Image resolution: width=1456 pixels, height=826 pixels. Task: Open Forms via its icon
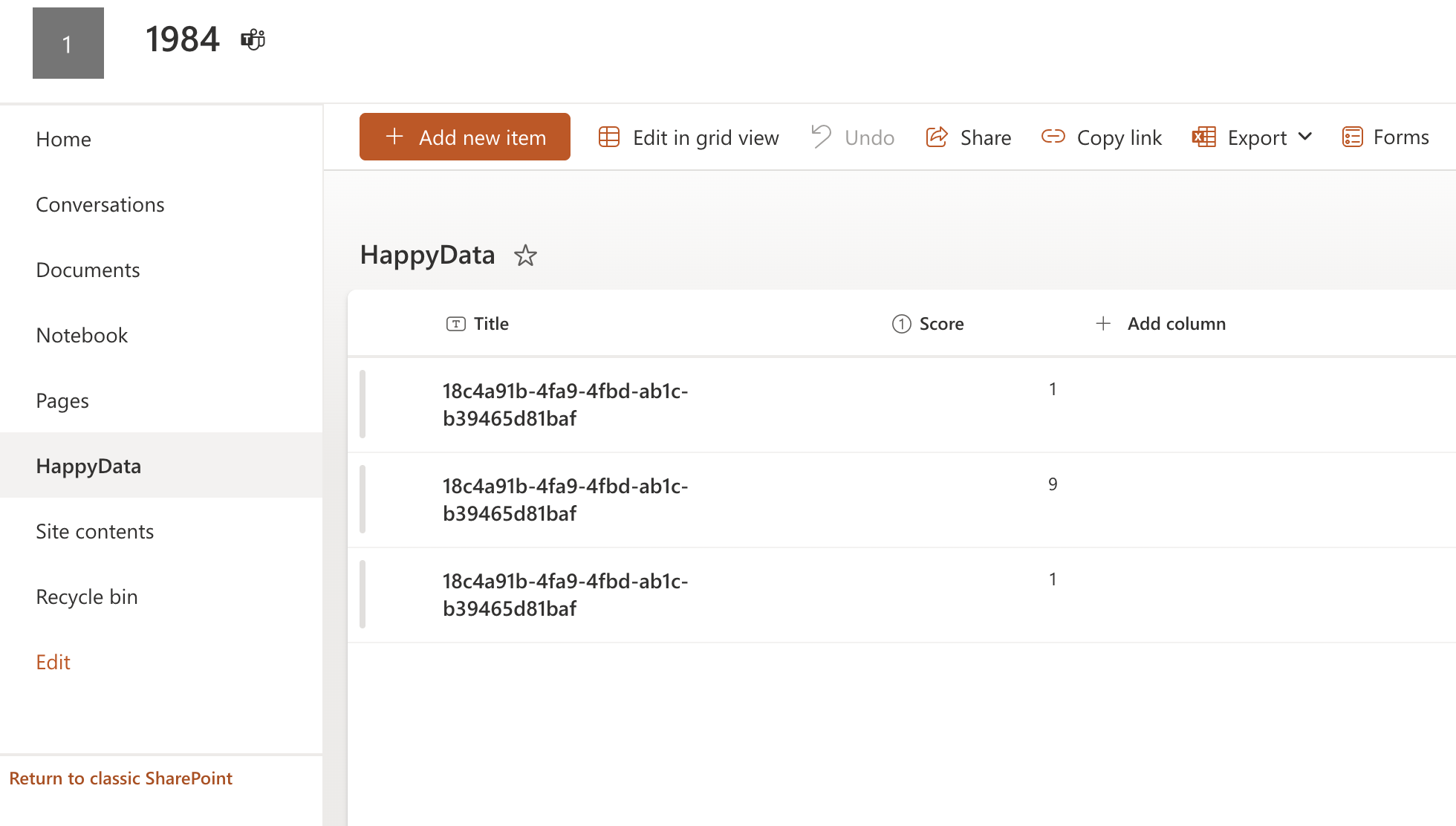[1352, 137]
